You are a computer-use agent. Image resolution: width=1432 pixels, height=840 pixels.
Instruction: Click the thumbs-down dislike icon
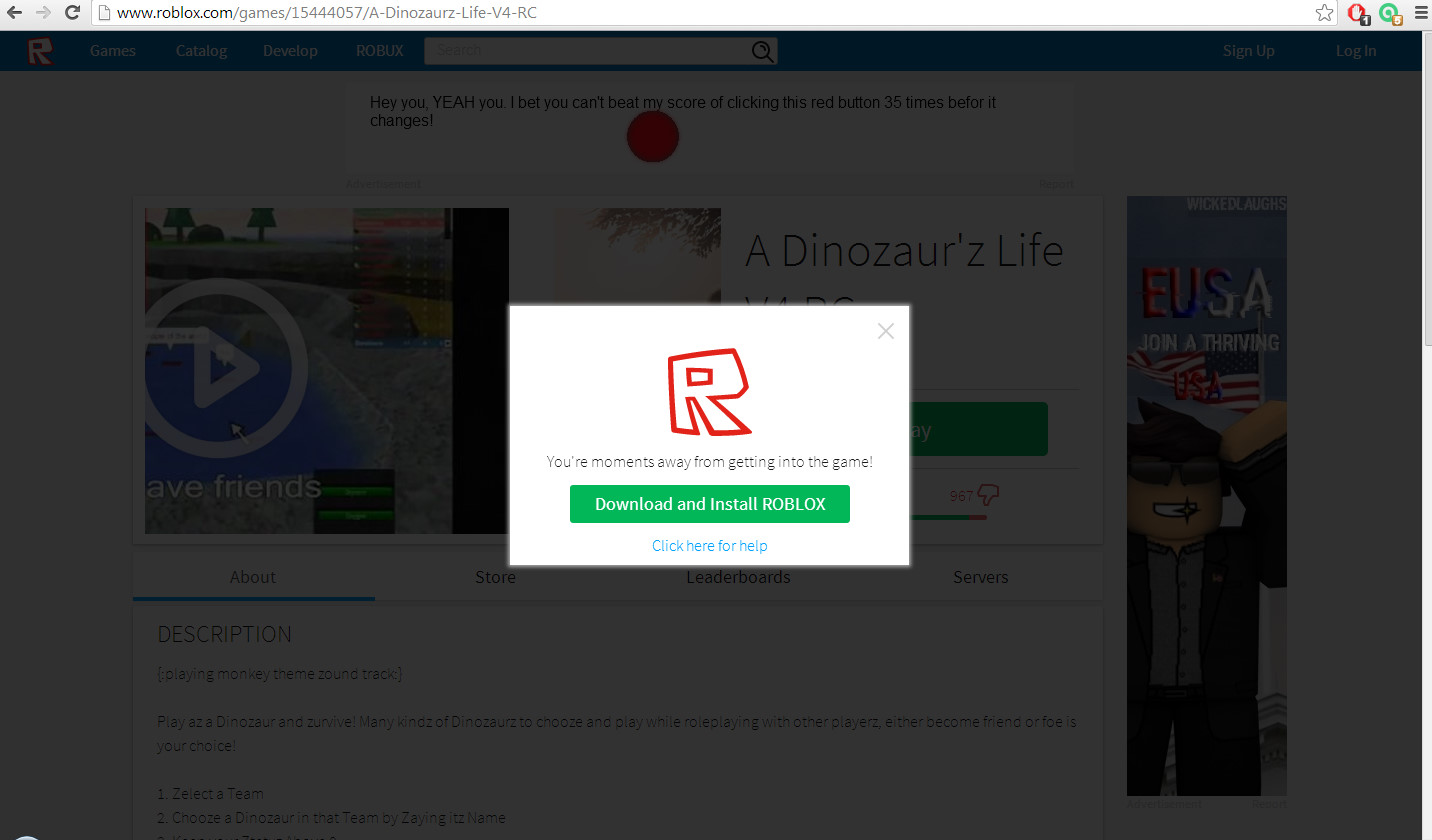click(988, 495)
